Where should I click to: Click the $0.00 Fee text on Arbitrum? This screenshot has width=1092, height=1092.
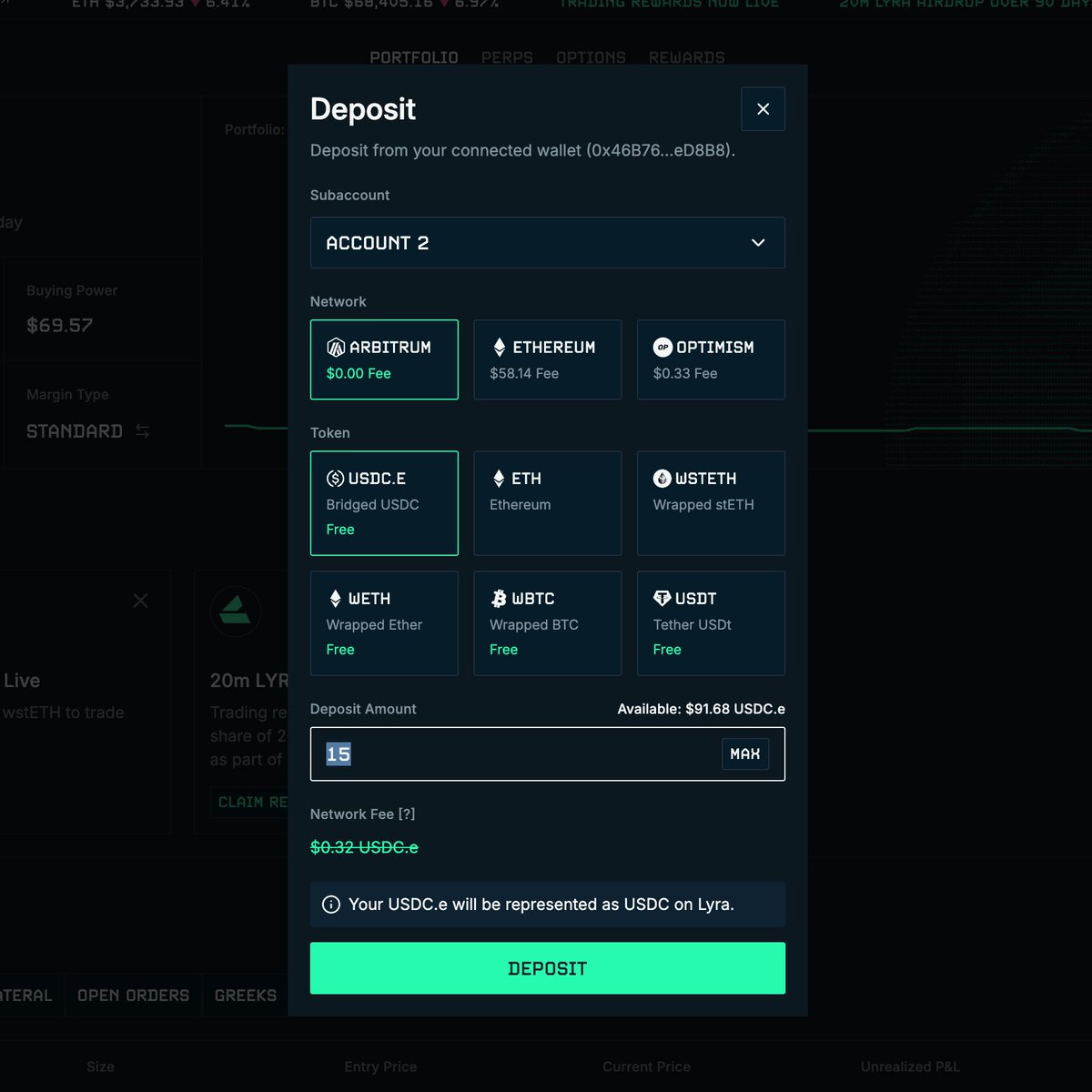click(359, 373)
